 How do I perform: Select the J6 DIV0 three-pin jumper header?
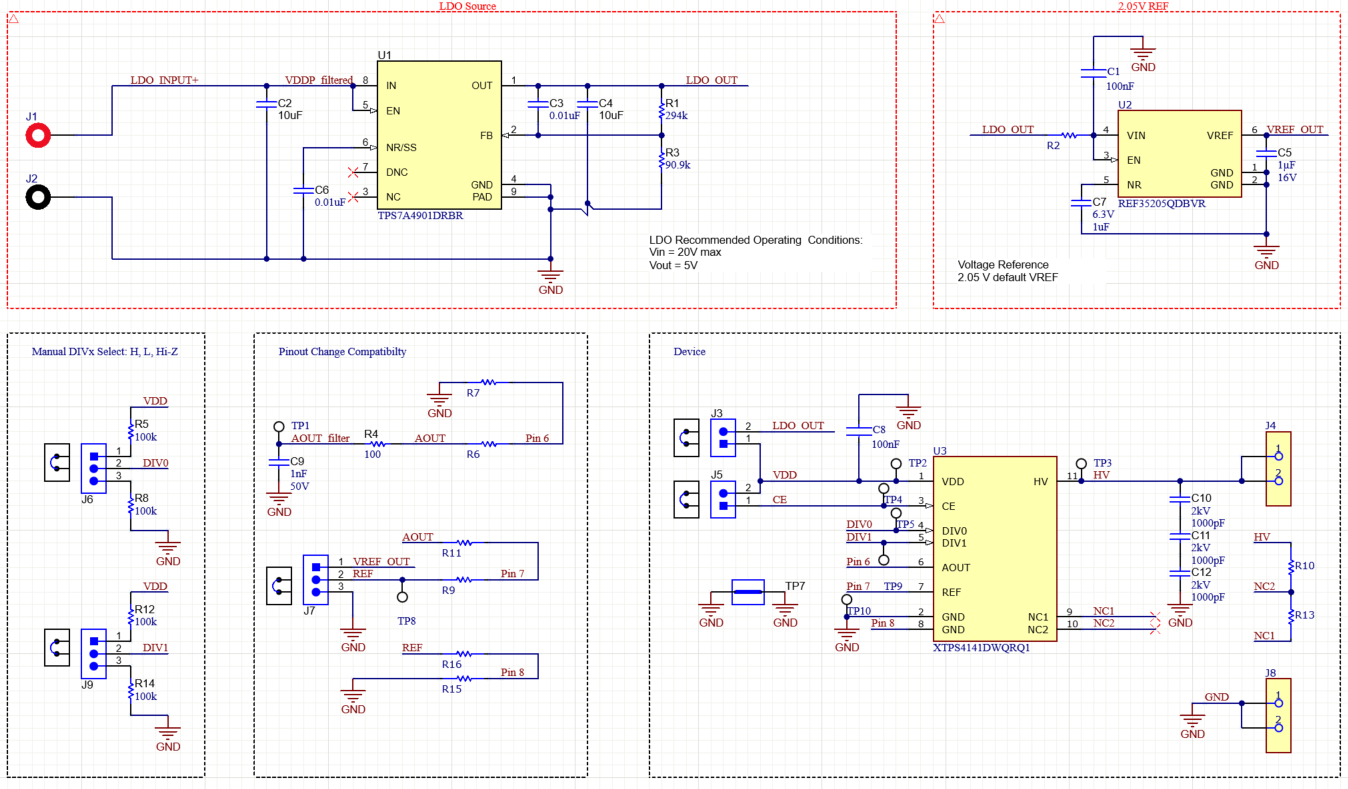click(x=95, y=464)
